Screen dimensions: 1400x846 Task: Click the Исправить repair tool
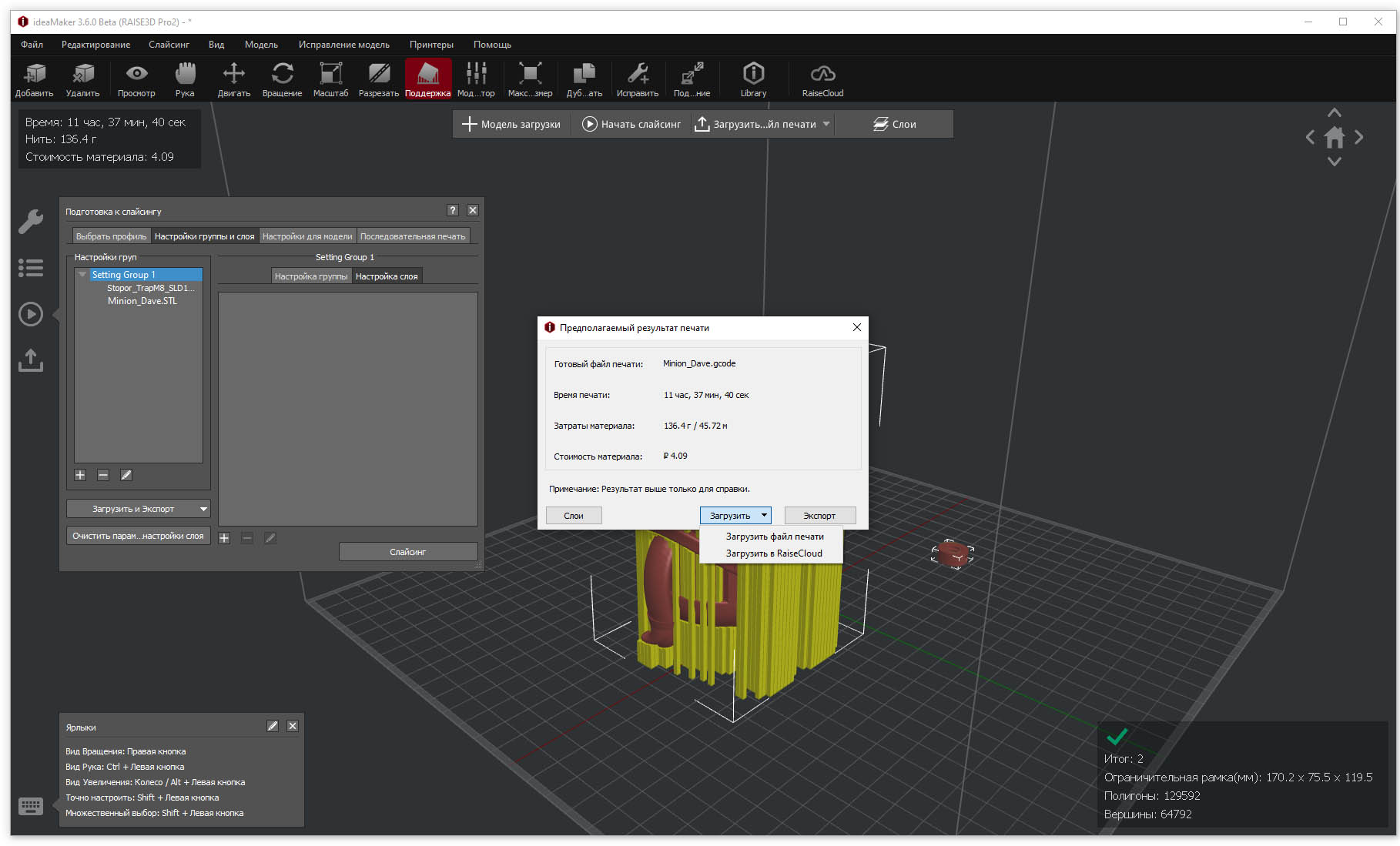[638, 80]
